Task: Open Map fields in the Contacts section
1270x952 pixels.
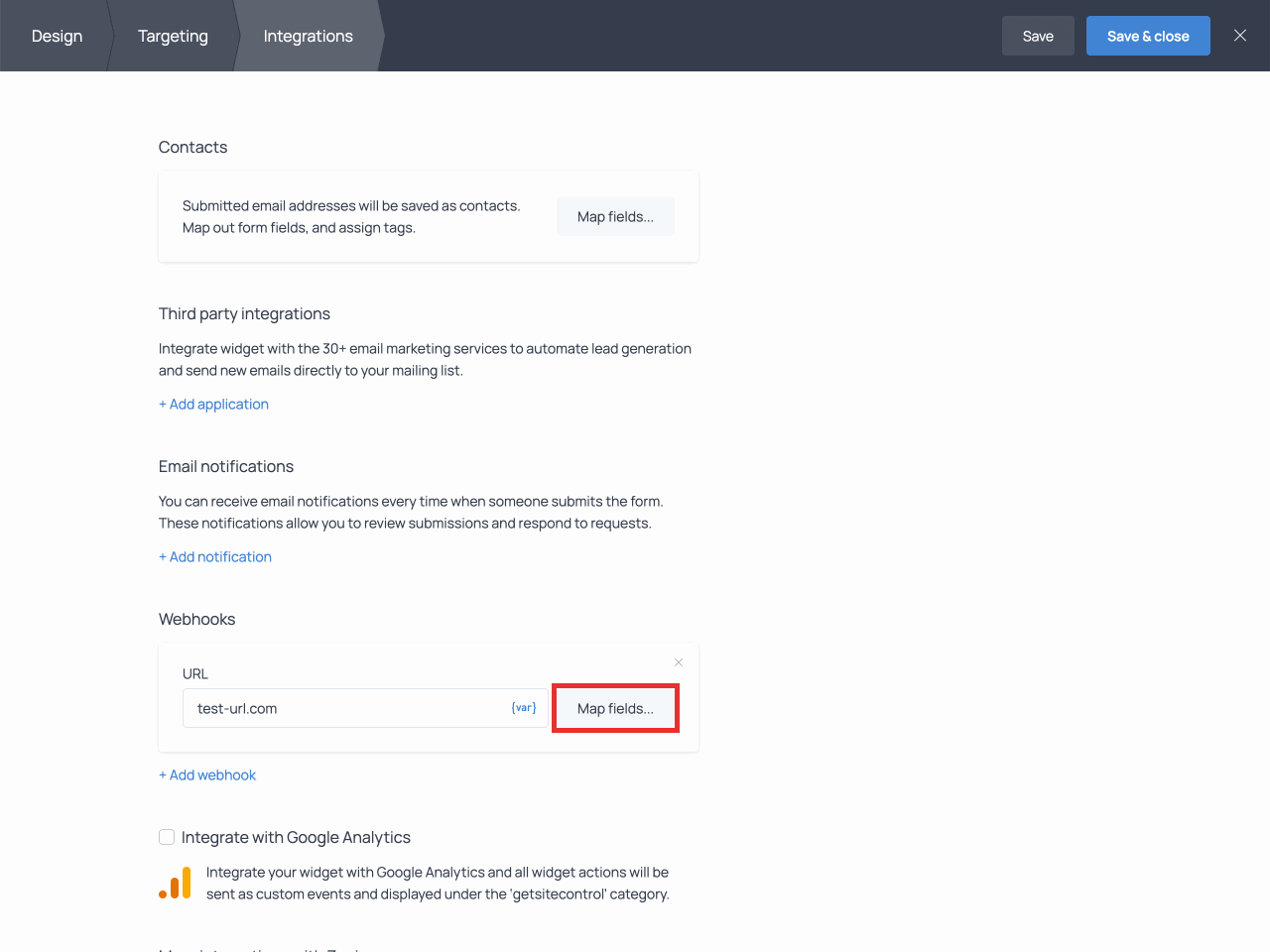Action: click(x=615, y=216)
